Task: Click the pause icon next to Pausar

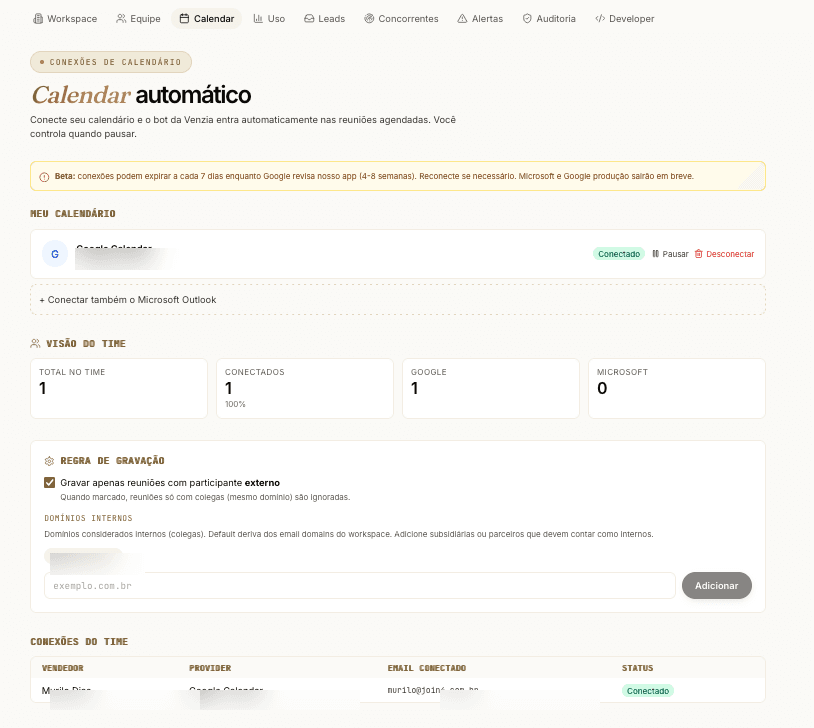Action: pos(656,254)
